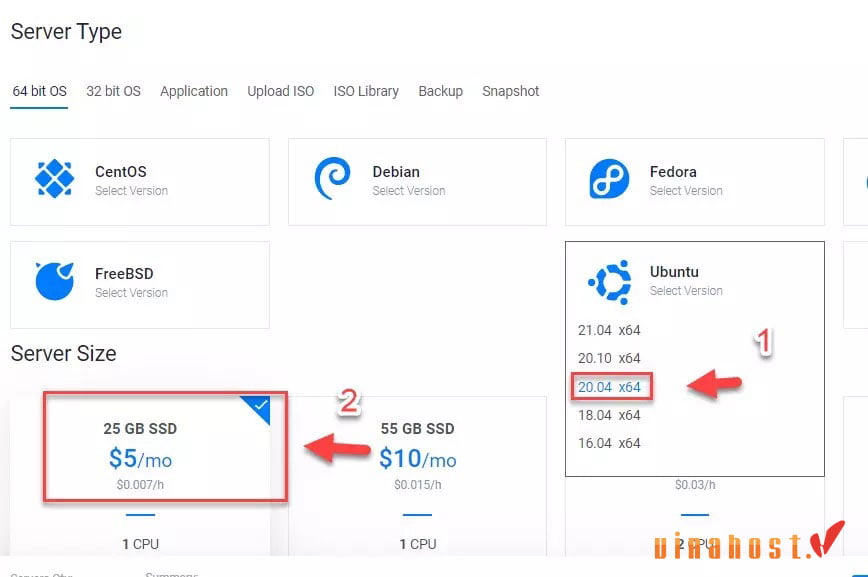The height and width of the screenshot is (577, 868).
Task: Click the Fedora title text
Action: (x=673, y=172)
